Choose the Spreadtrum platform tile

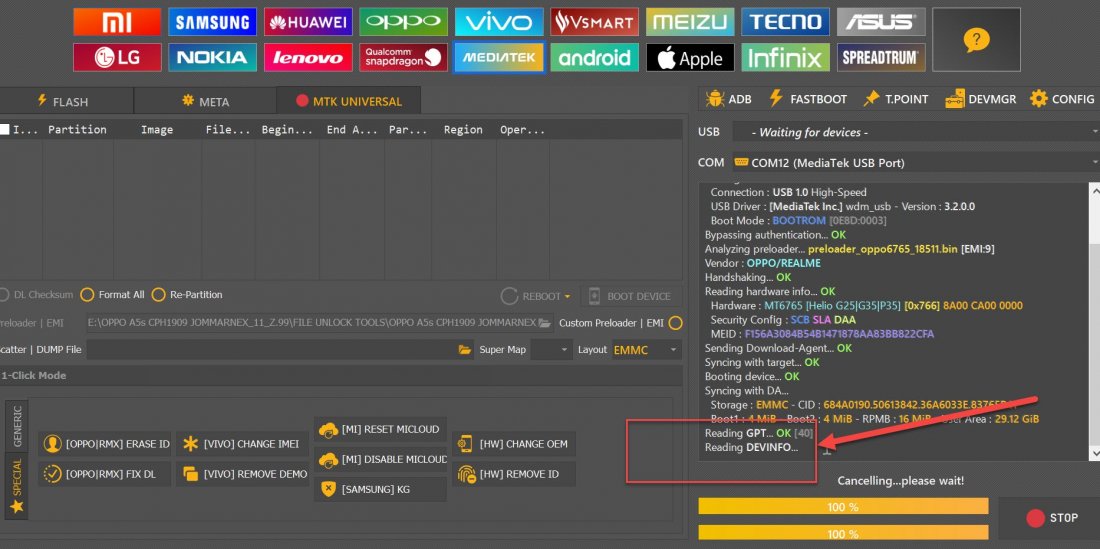(x=880, y=57)
